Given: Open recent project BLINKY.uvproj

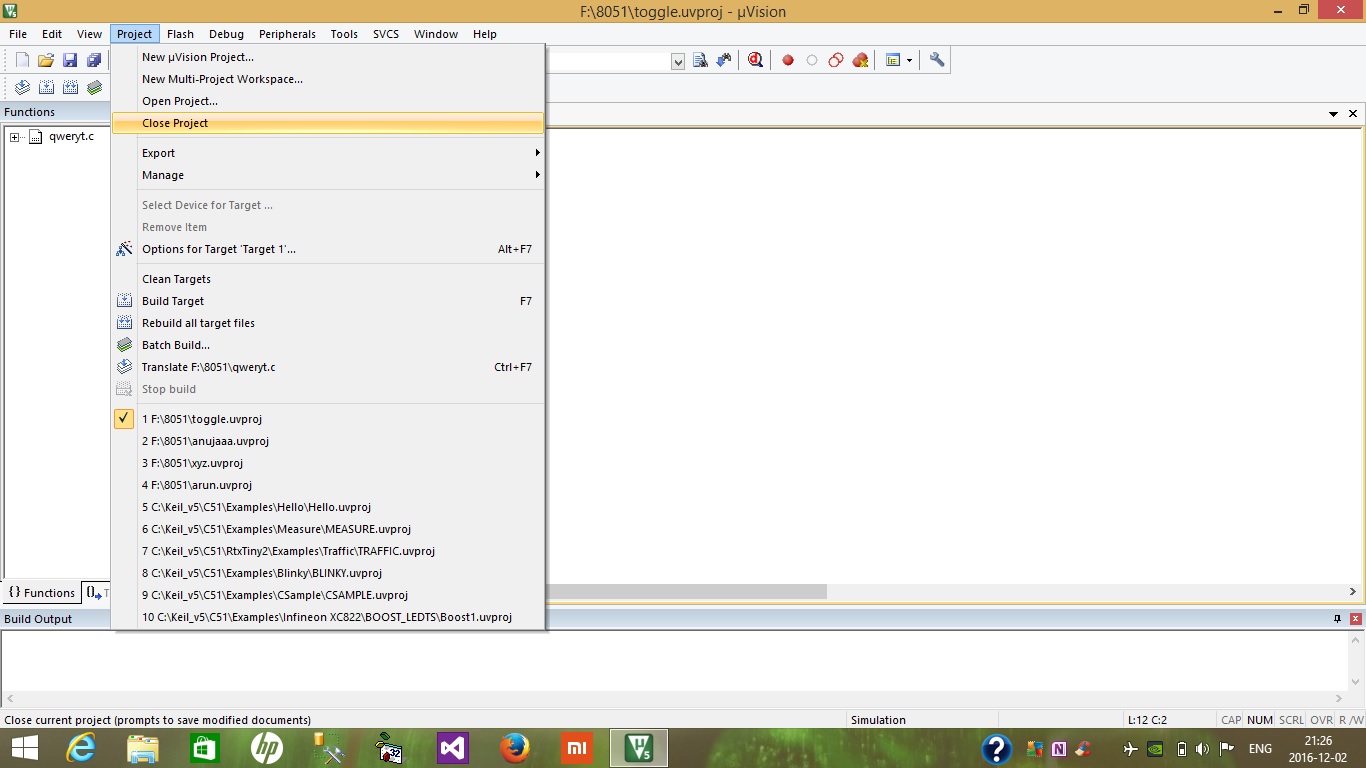Looking at the screenshot, I should (262, 573).
